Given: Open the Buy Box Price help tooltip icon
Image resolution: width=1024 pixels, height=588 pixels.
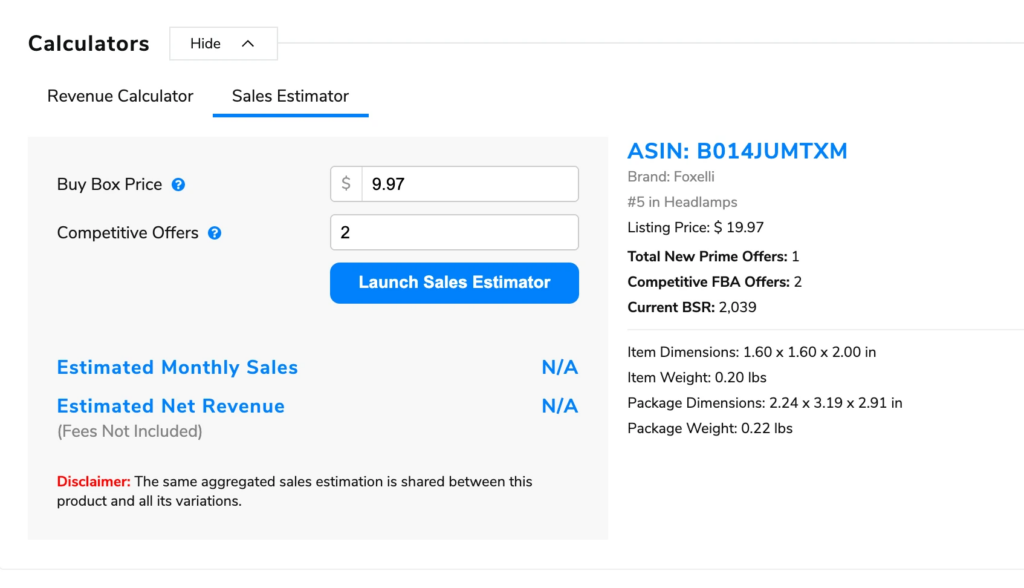Looking at the screenshot, I should 179,184.
